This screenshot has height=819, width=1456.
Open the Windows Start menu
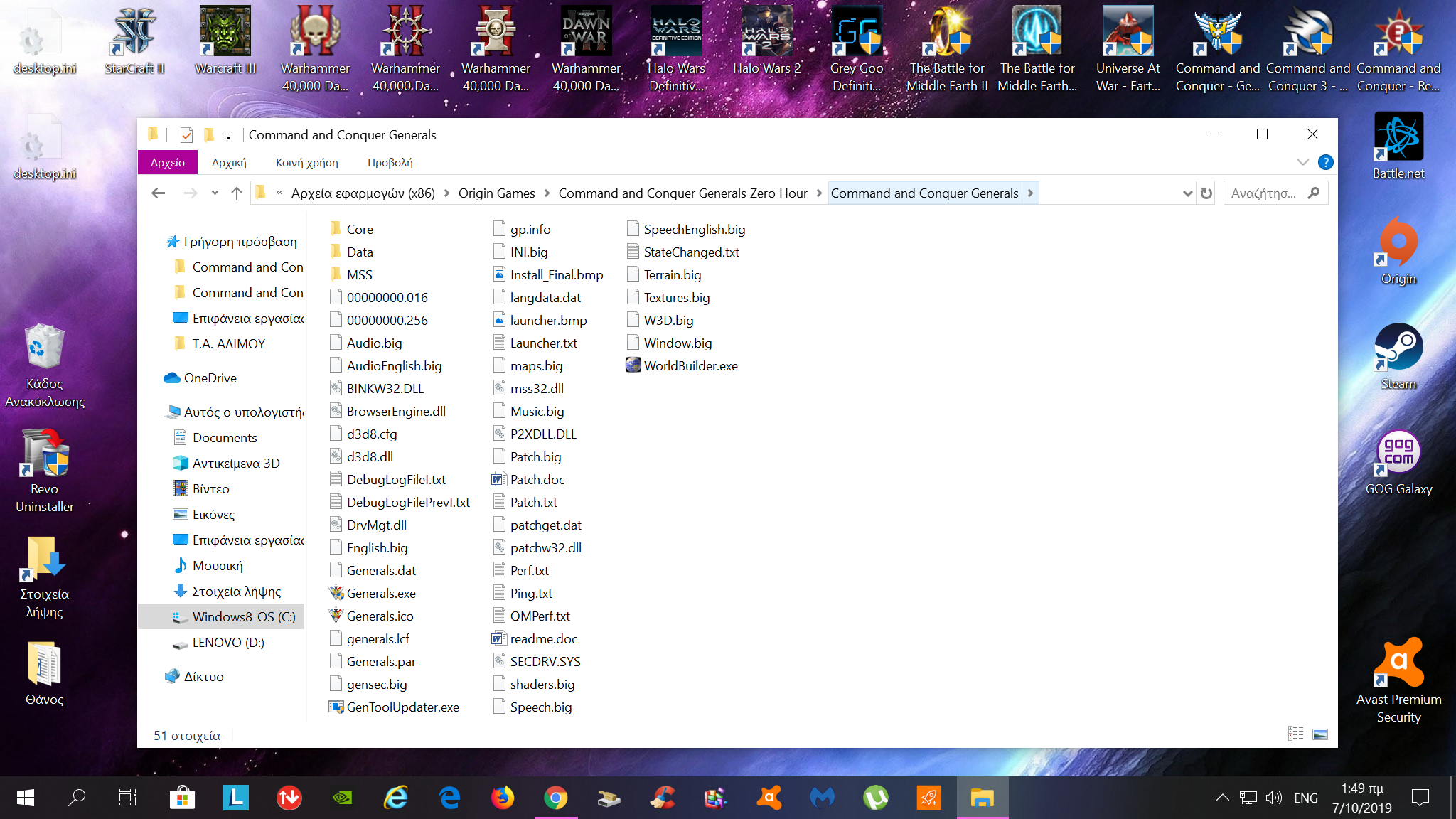pyautogui.click(x=26, y=798)
